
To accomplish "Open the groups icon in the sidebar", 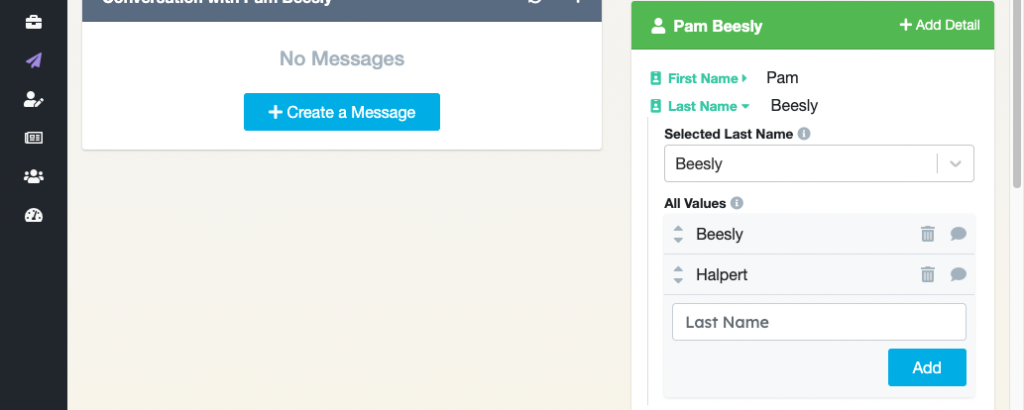I will (x=34, y=177).
